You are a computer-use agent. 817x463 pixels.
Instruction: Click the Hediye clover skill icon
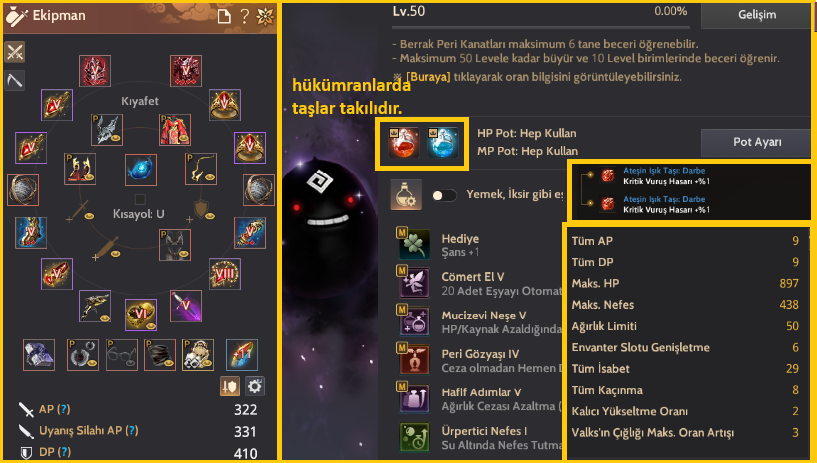414,244
